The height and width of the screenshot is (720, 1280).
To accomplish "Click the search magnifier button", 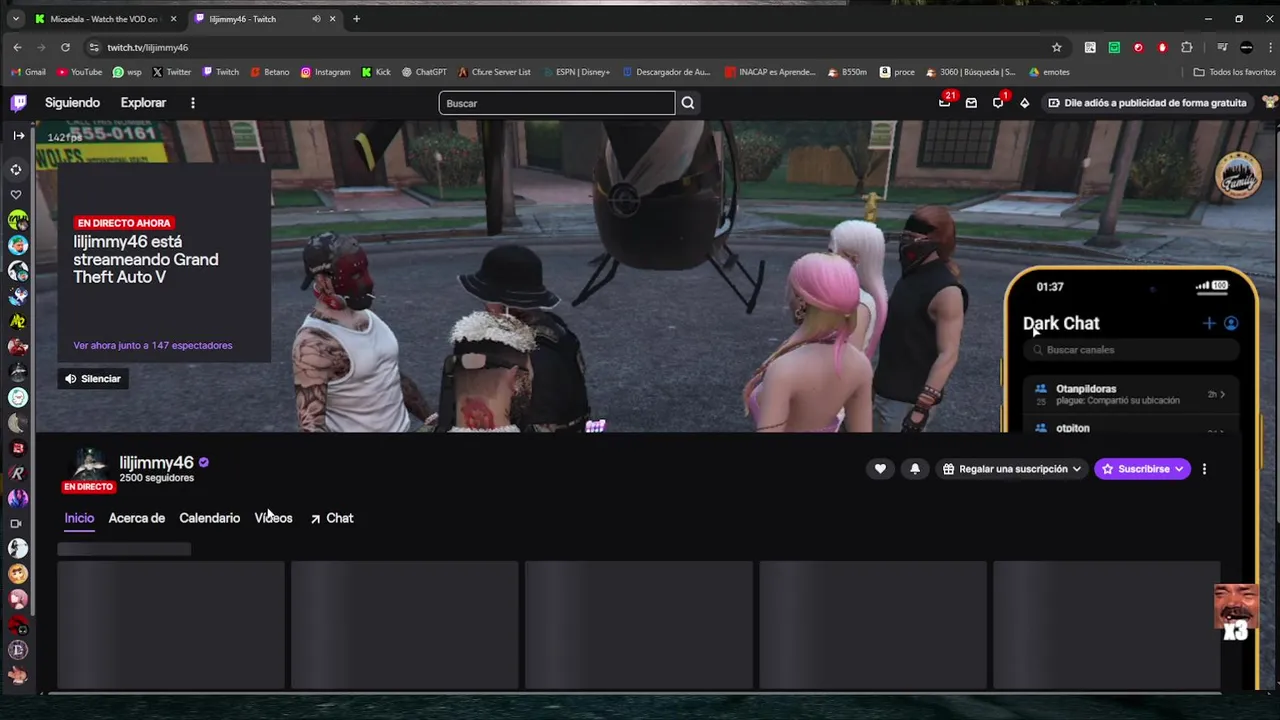I will pyautogui.click(x=688, y=103).
